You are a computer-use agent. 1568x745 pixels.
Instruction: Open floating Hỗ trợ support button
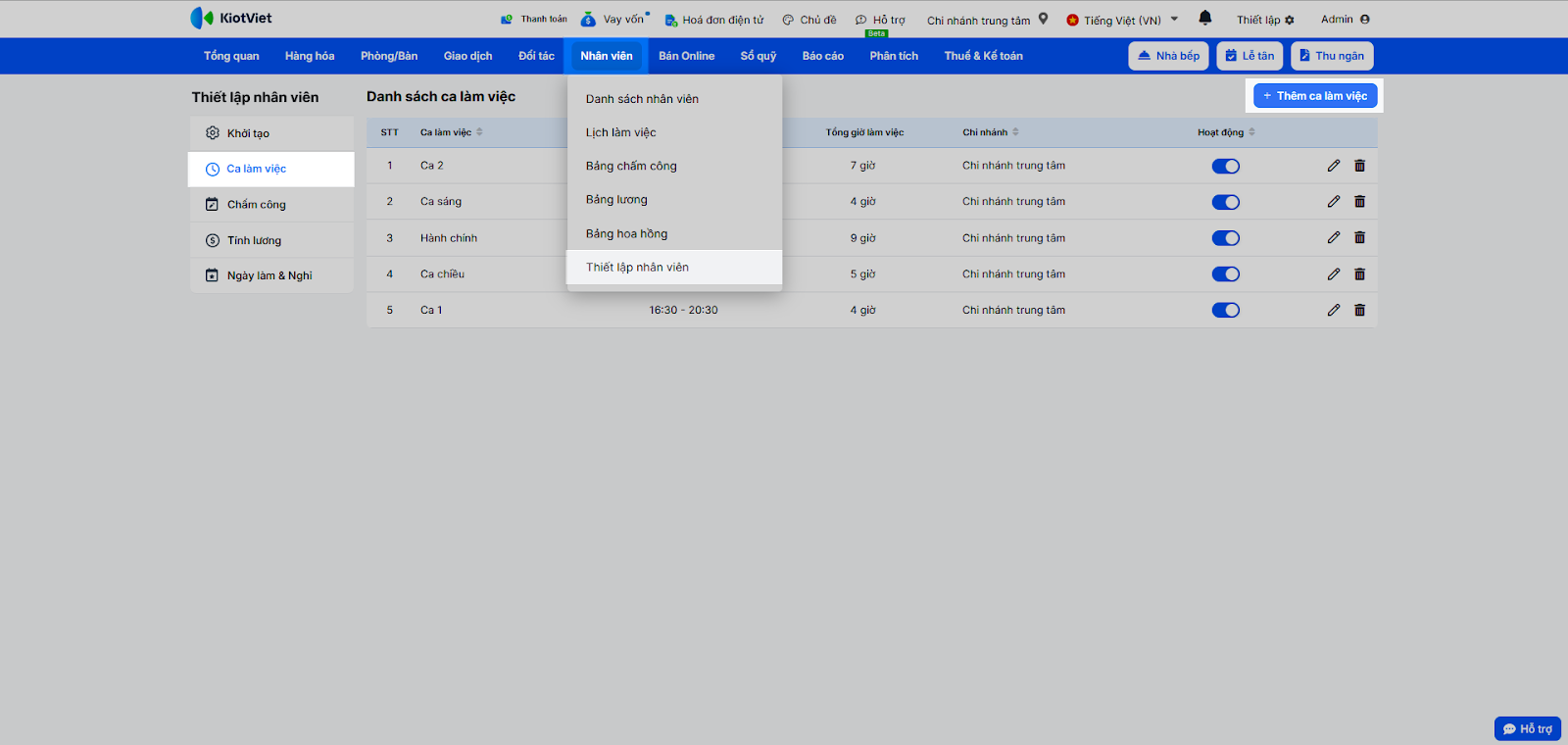1528,729
